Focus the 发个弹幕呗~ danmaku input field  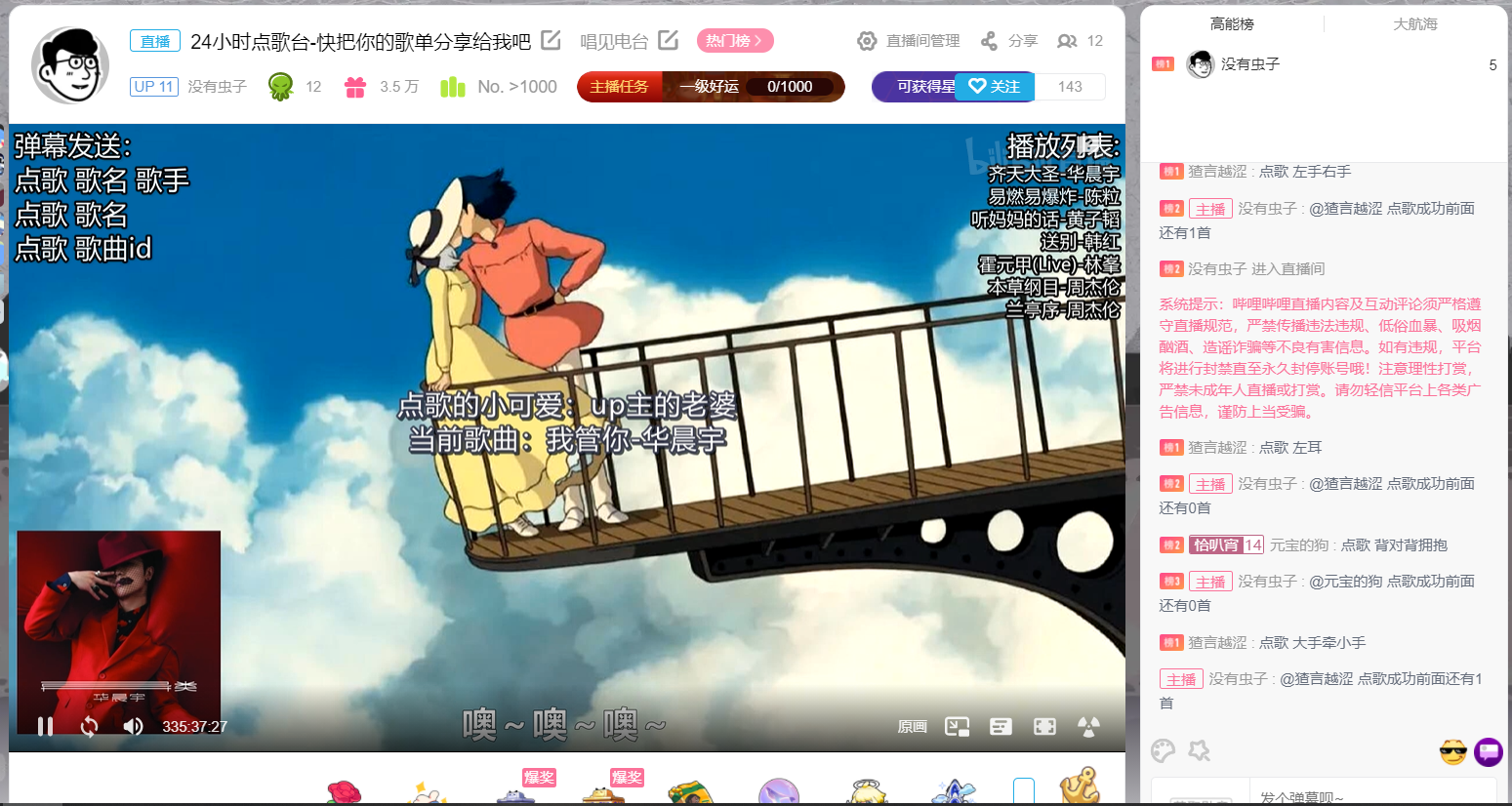tap(1372, 795)
